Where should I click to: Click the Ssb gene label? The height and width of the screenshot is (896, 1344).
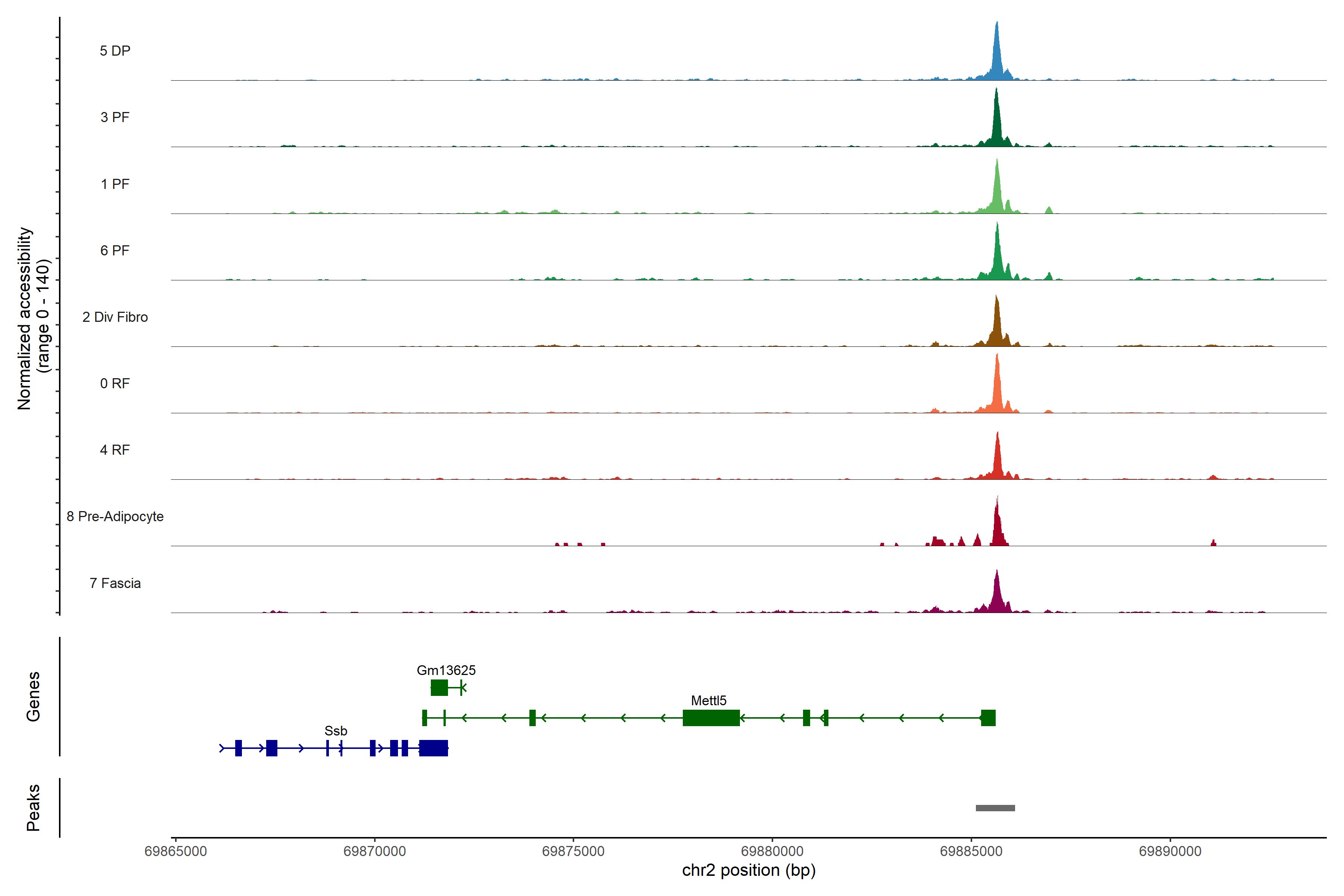tap(335, 730)
